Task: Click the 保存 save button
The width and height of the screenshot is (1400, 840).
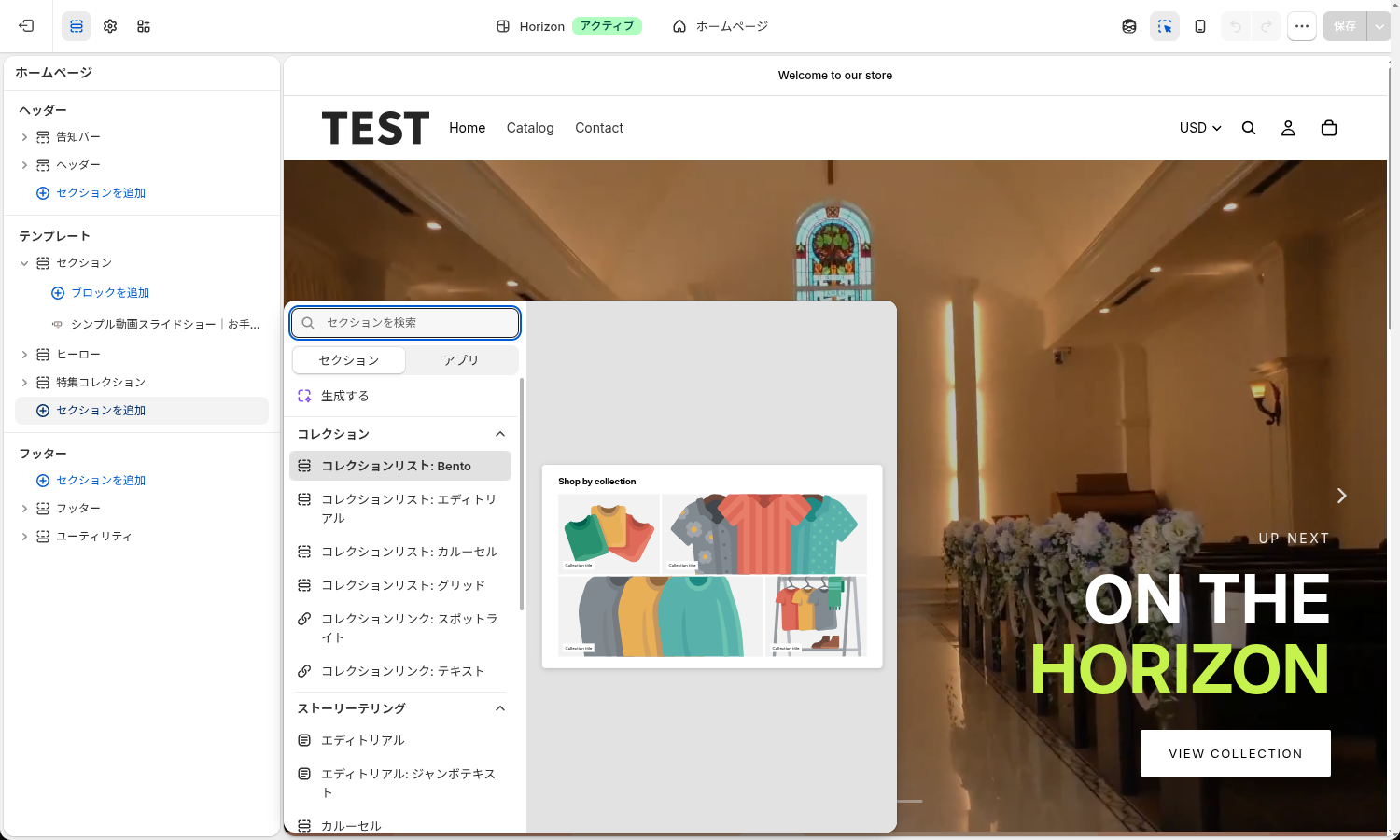Action: click(x=1345, y=26)
